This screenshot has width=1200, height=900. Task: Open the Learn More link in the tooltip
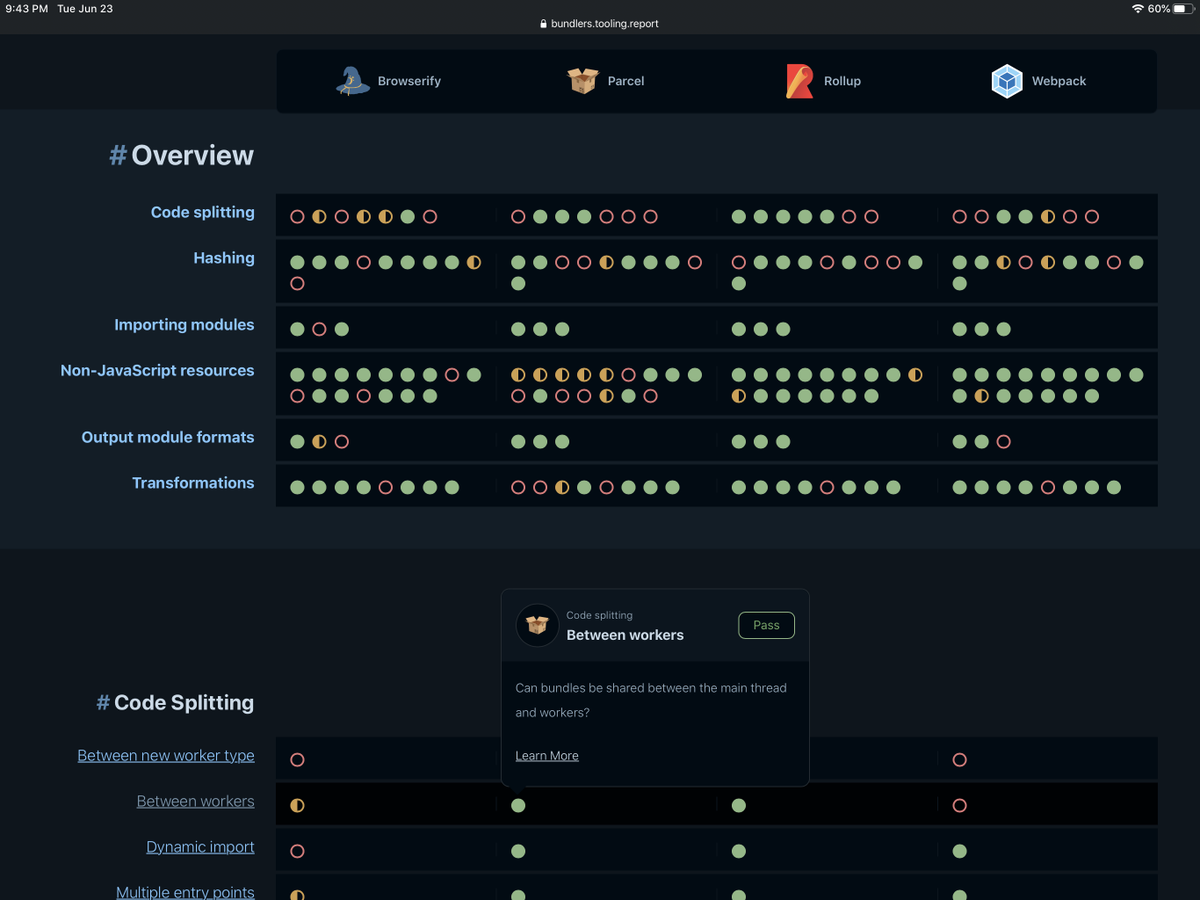546,755
